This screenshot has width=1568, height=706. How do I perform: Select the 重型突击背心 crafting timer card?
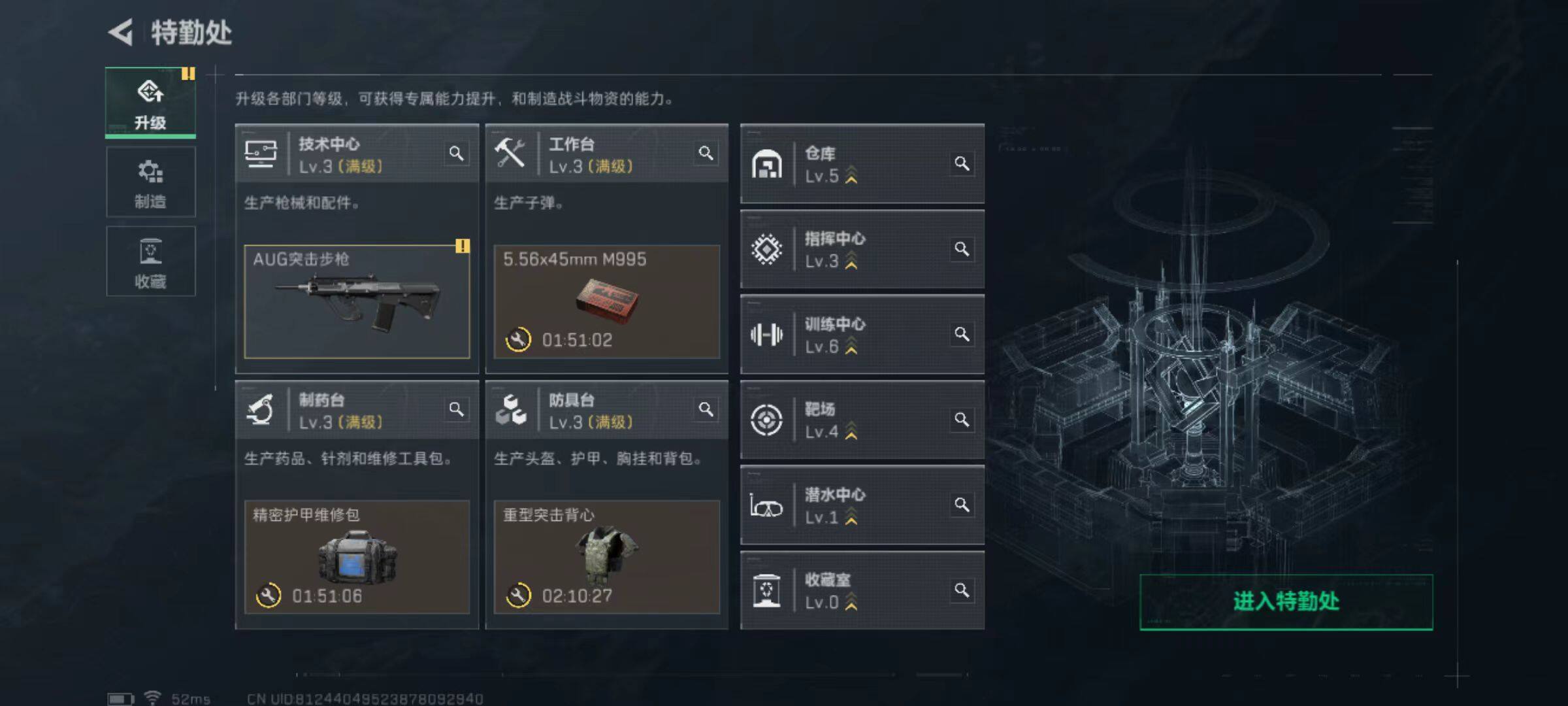[607, 557]
